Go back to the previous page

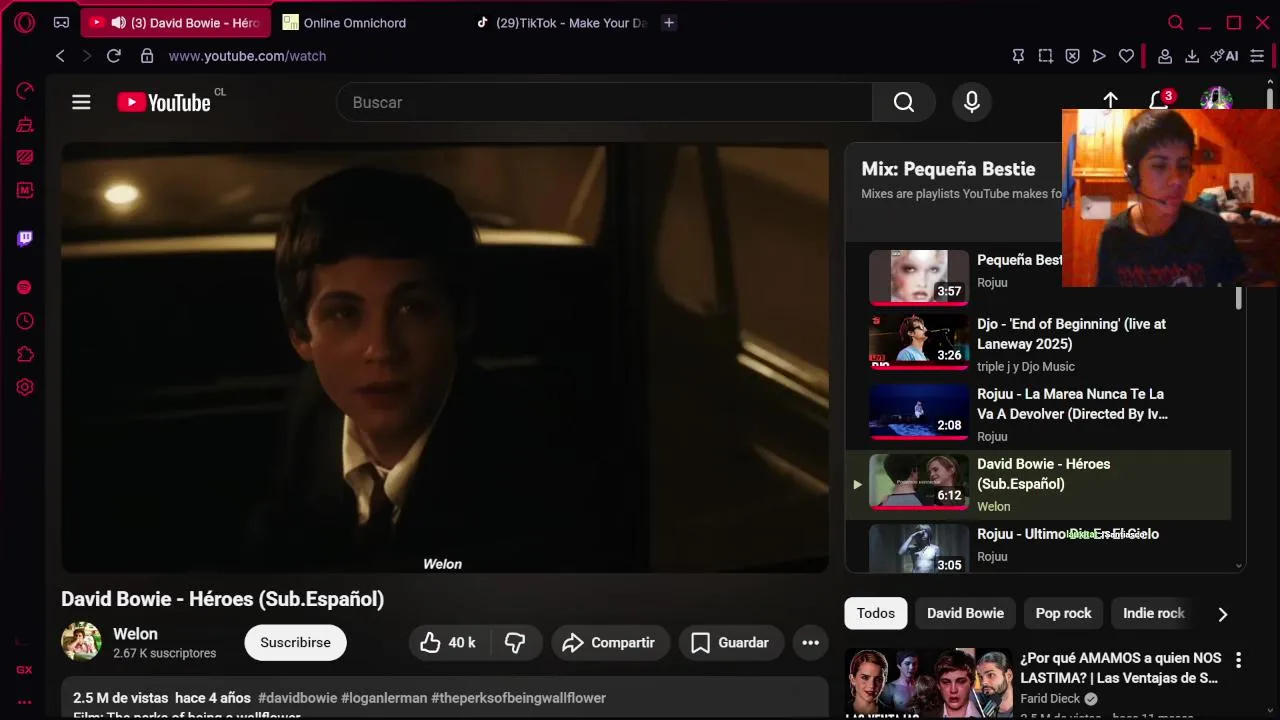(x=60, y=56)
